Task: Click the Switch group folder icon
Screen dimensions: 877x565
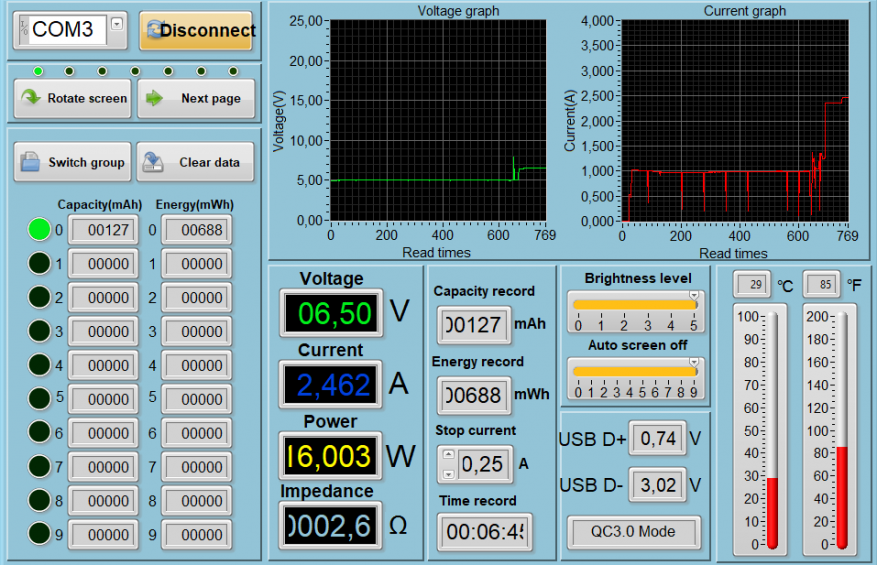Action: (x=31, y=162)
